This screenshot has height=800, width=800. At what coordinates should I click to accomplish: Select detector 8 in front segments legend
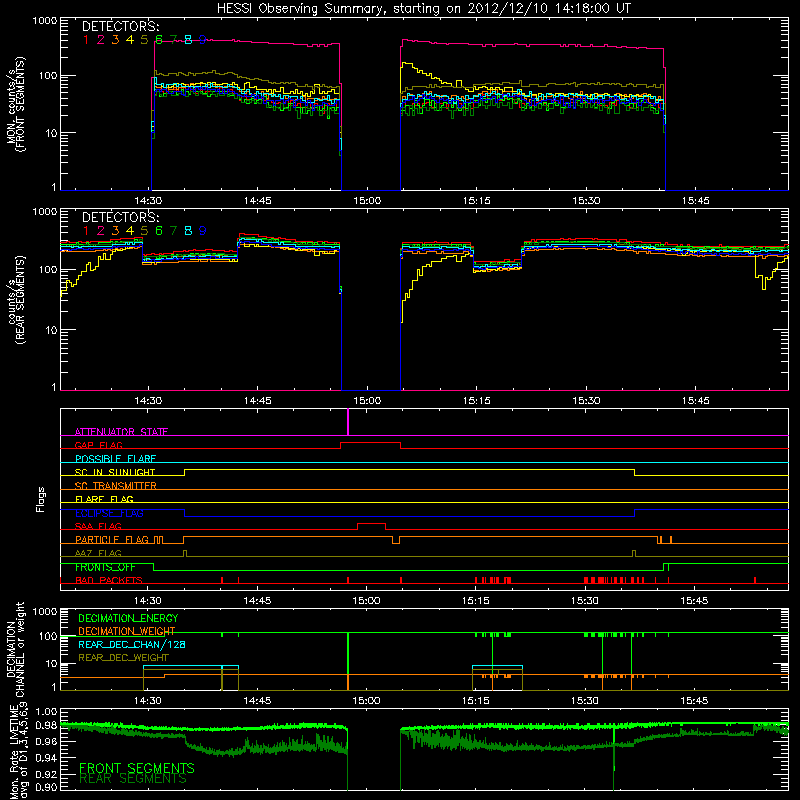tap(188, 40)
